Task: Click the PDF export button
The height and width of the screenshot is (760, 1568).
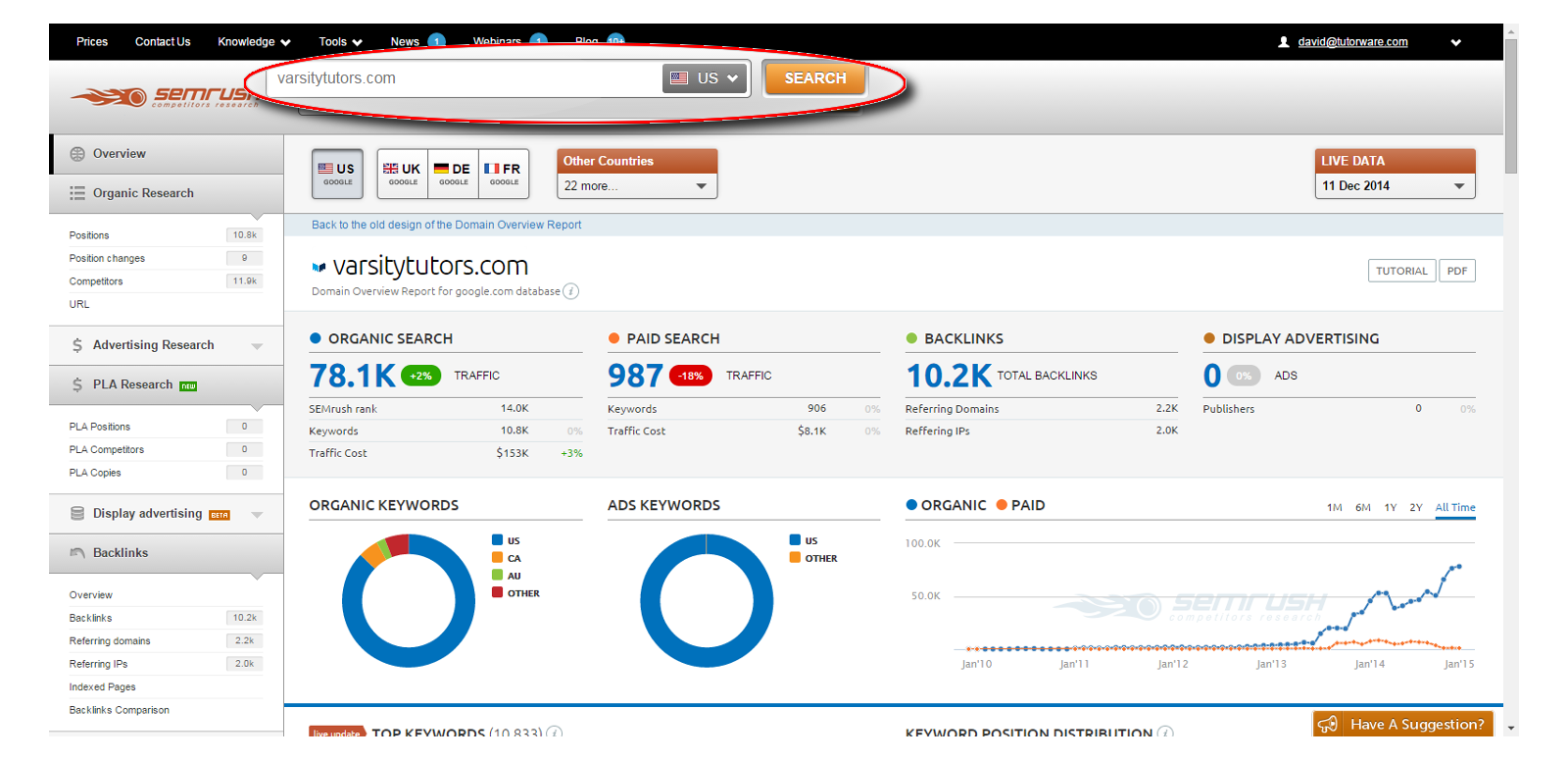Action: tap(1457, 271)
